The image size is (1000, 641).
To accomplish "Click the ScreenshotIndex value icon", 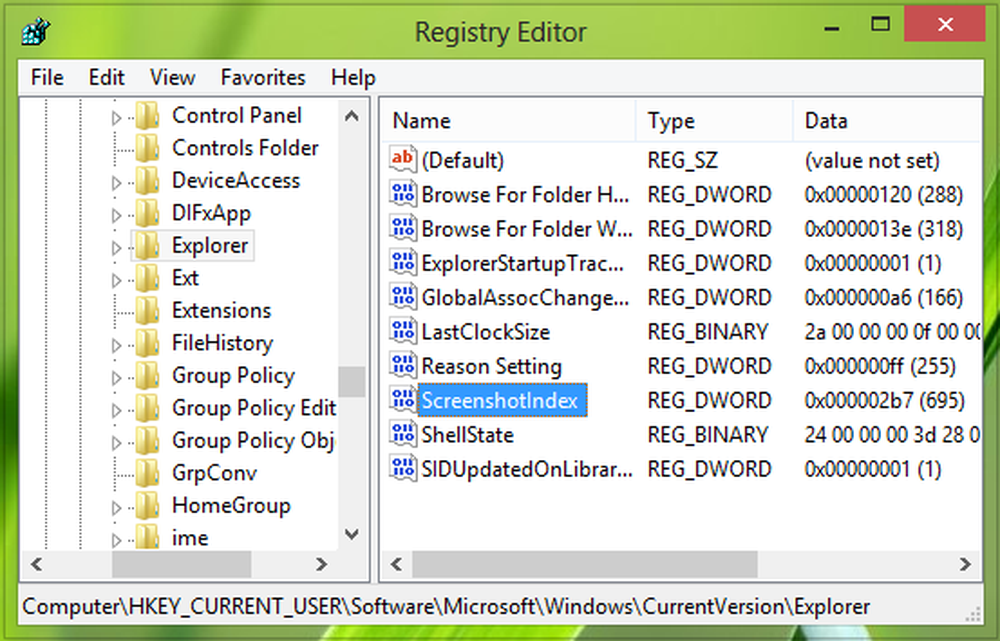I will click(x=403, y=400).
